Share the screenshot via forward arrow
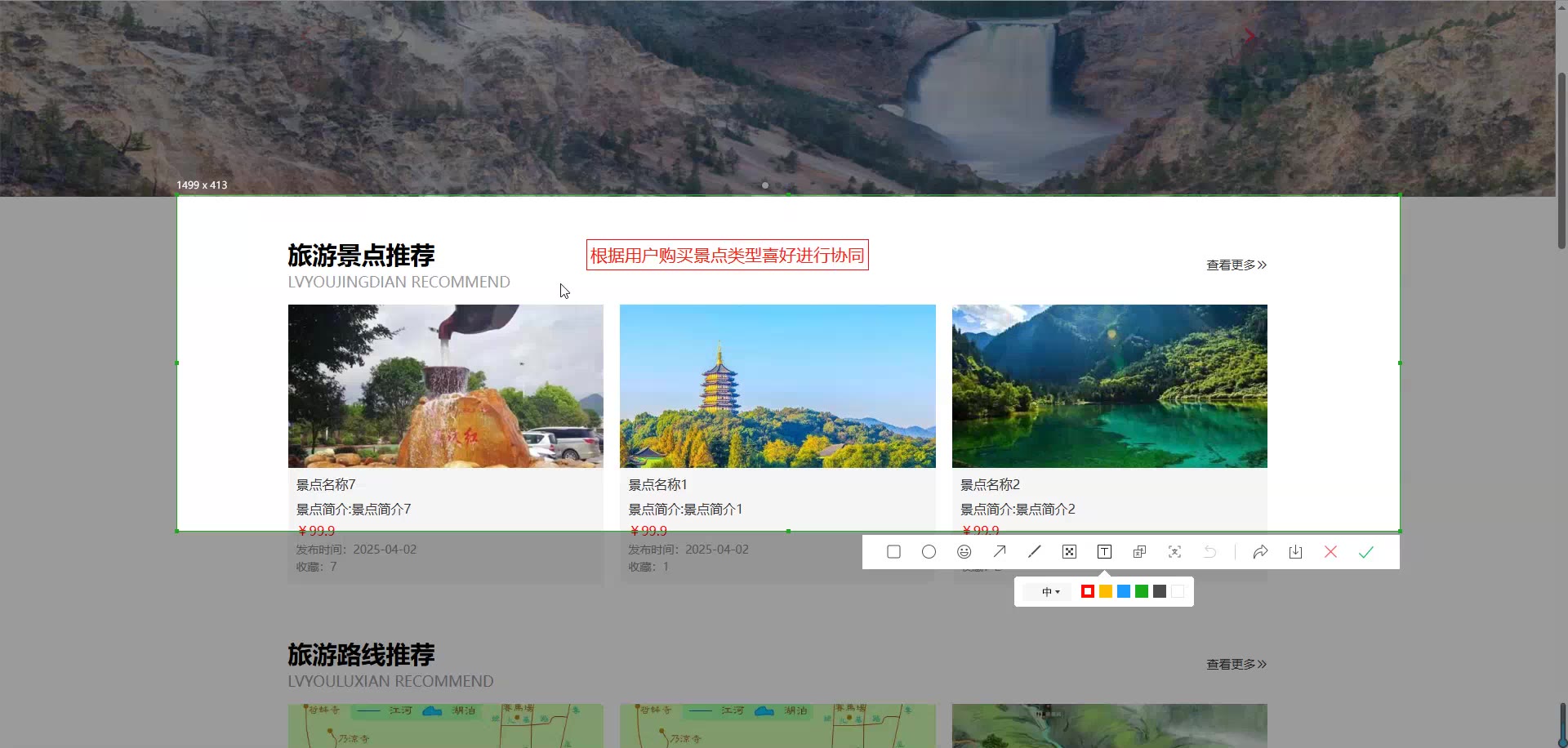Image resolution: width=1568 pixels, height=748 pixels. click(x=1260, y=552)
